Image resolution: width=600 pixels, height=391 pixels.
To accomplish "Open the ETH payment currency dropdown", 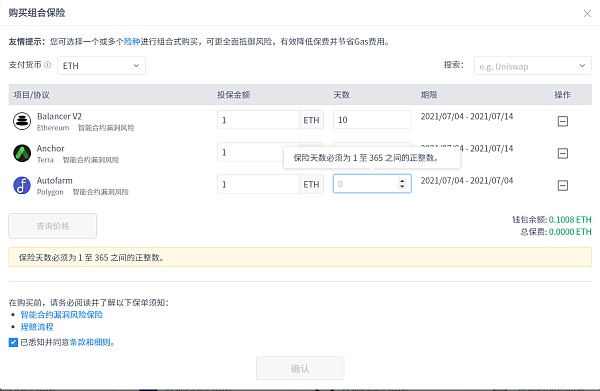I will (x=101, y=66).
